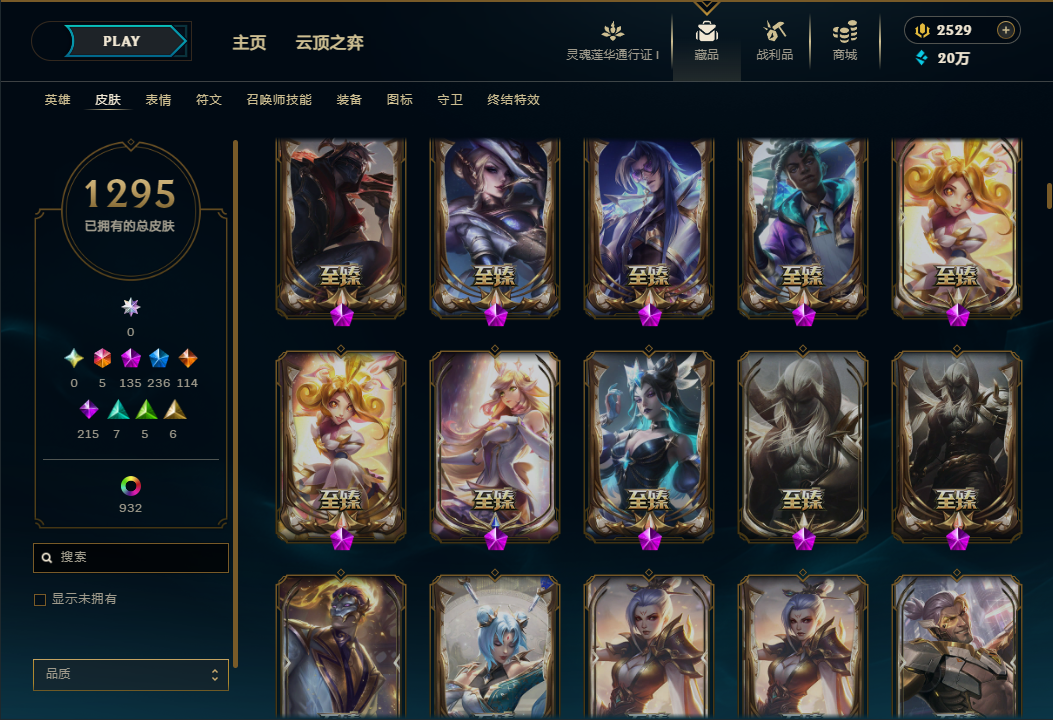Viewport: 1053px width, 720px height.
Task: Select the first 至臻 skin thumbnail
Action: pos(341,228)
